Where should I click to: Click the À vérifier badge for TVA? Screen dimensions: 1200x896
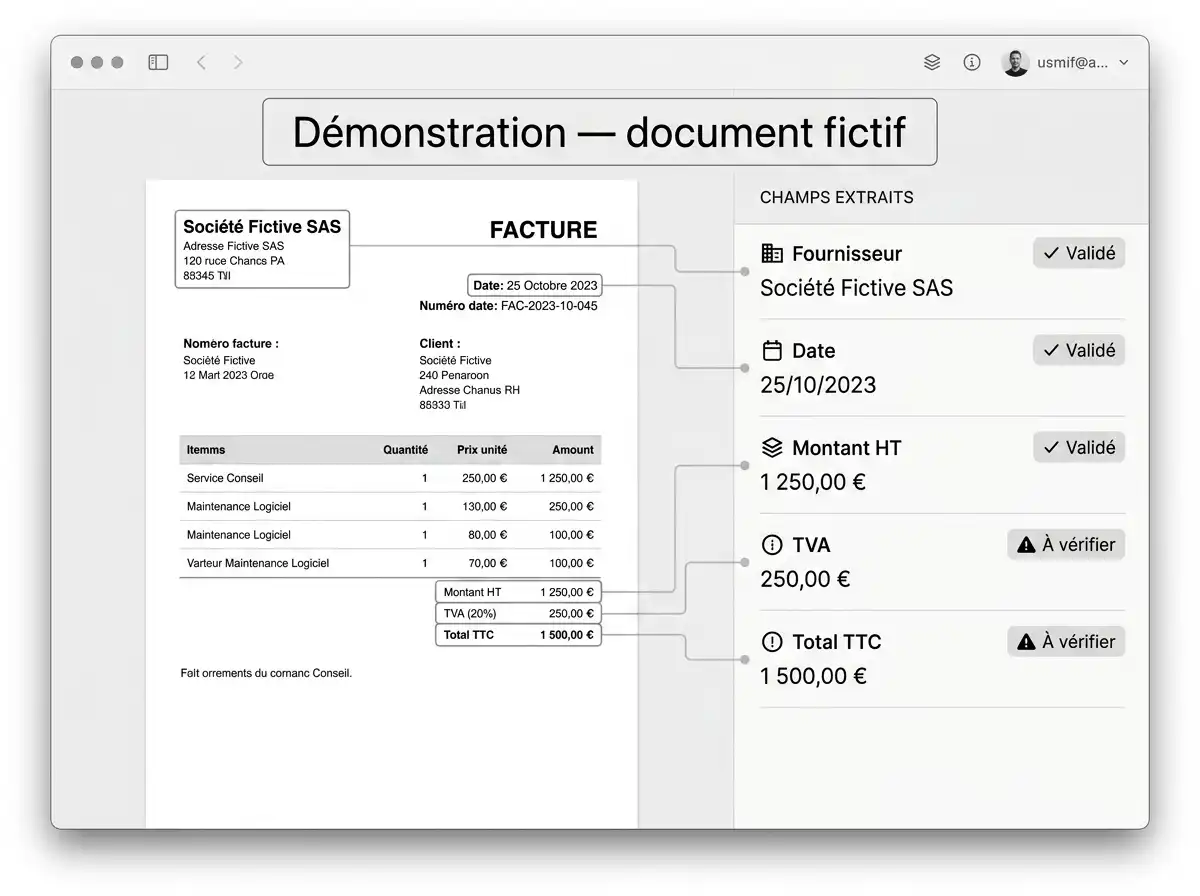(1066, 544)
